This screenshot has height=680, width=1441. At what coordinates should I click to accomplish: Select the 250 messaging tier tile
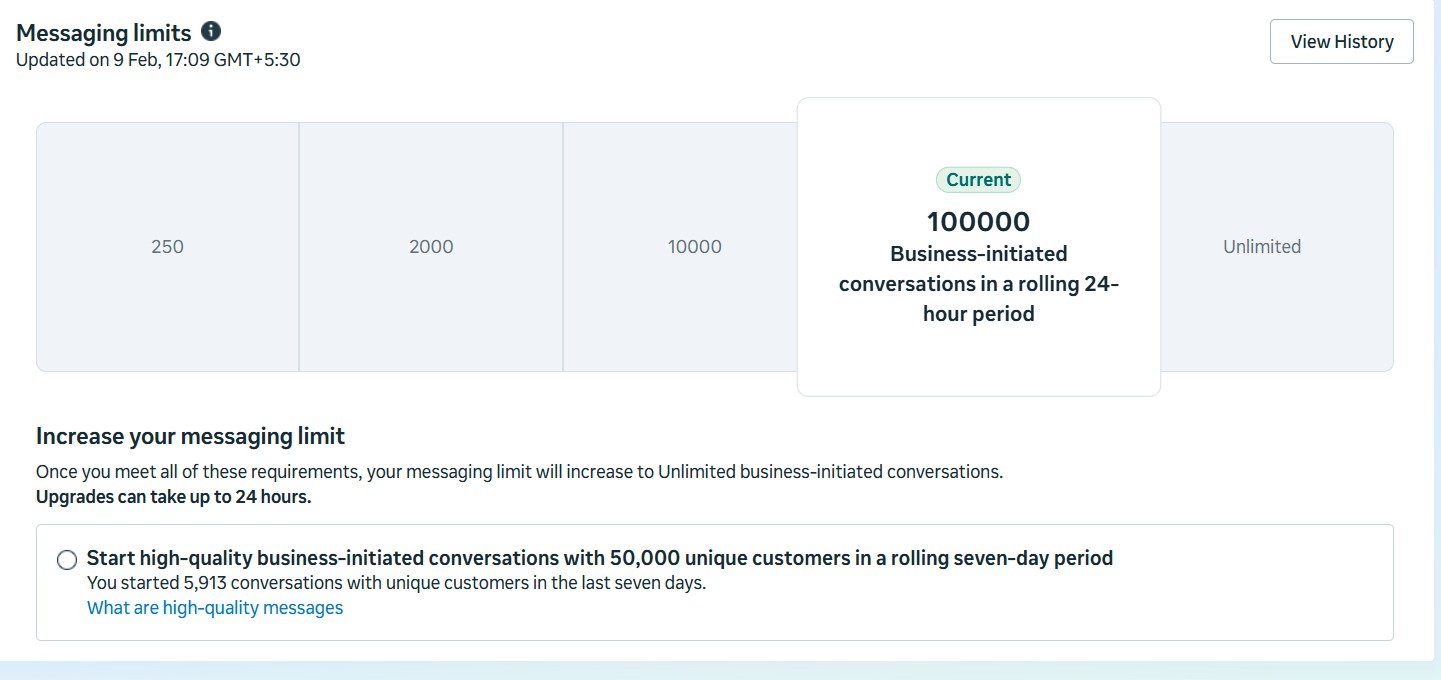point(167,246)
